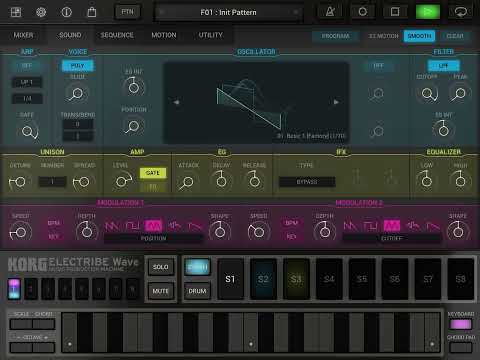This screenshot has width=480, height=360.
Task: Click the PTN button
Action: click(127, 12)
